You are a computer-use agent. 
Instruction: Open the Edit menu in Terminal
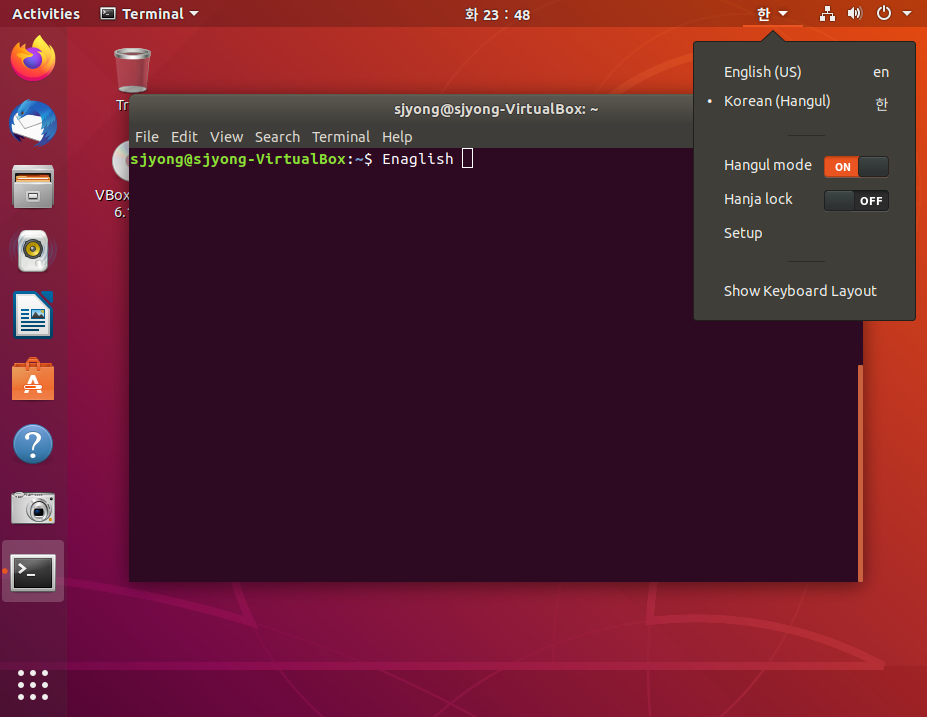[x=184, y=137]
